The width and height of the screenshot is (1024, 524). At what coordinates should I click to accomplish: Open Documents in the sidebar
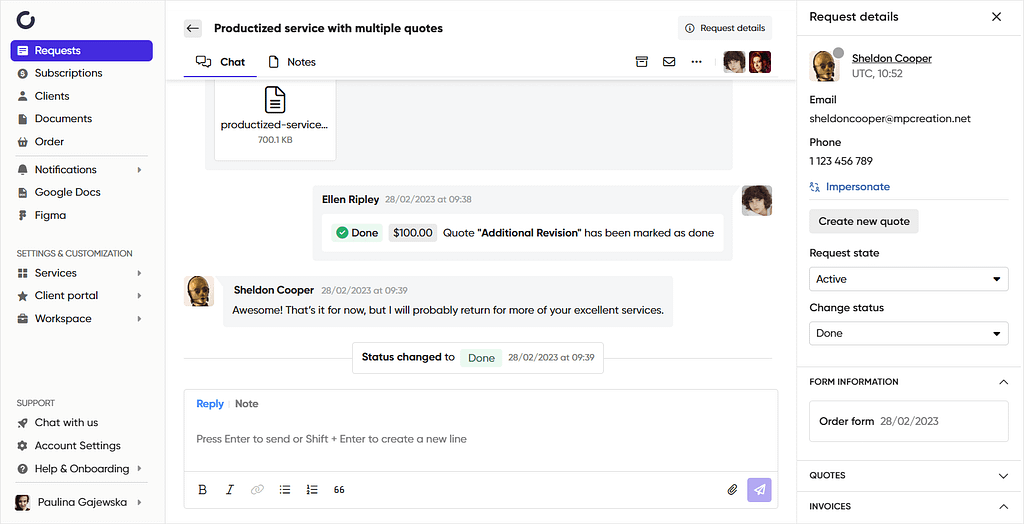click(63, 118)
